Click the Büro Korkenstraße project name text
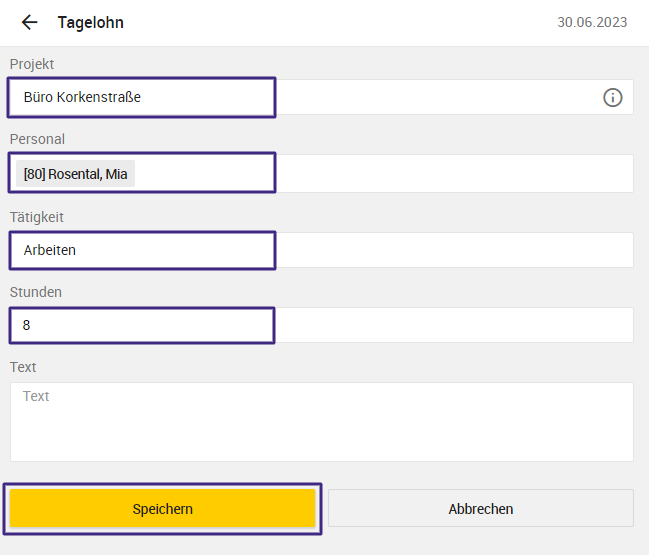649x555 pixels. (x=82, y=97)
